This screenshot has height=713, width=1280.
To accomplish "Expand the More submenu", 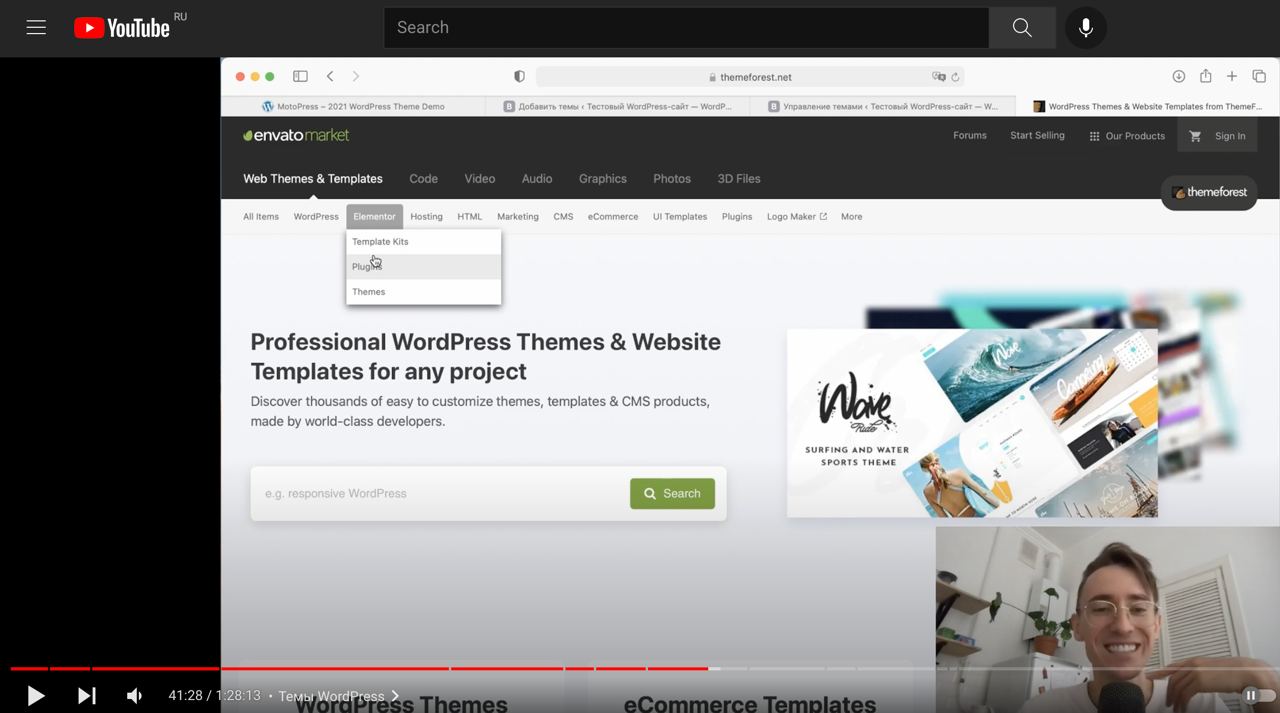I will click(x=851, y=216).
